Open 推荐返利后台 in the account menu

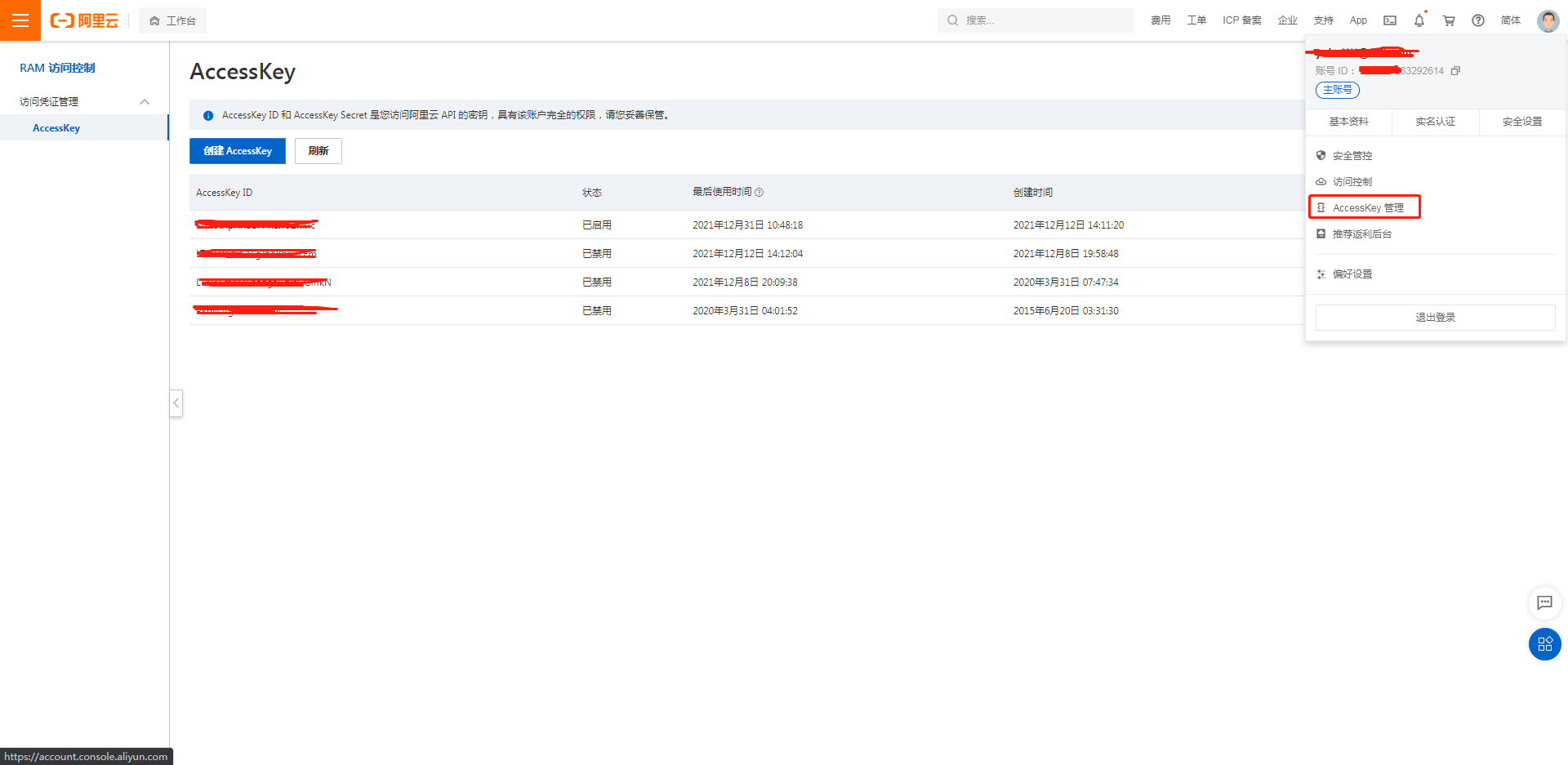pos(1362,234)
